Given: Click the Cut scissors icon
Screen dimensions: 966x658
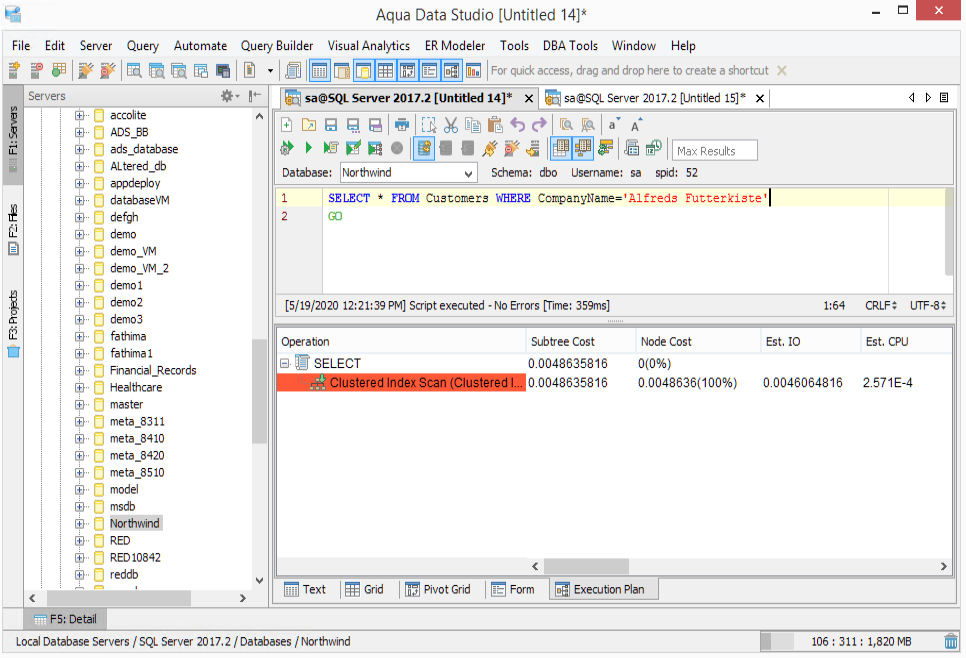Looking at the screenshot, I should pyautogui.click(x=450, y=125).
